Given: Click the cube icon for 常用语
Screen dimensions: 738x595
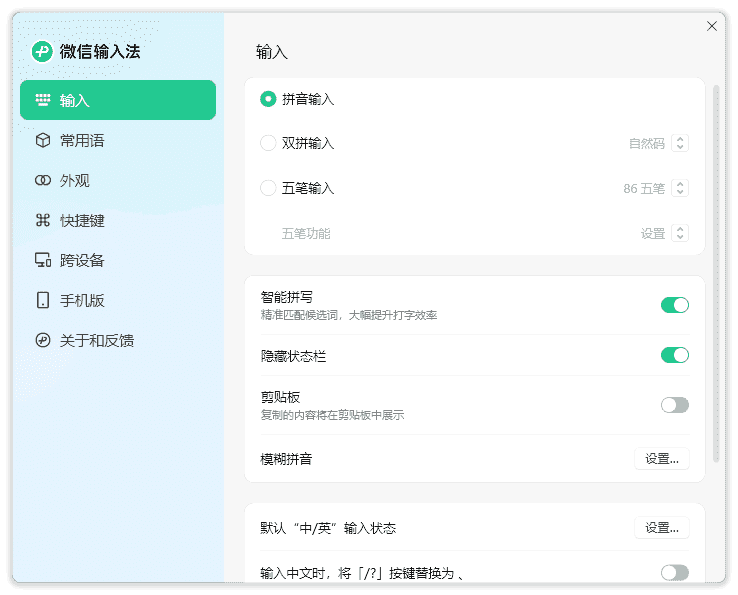Looking at the screenshot, I should pos(43,141).
